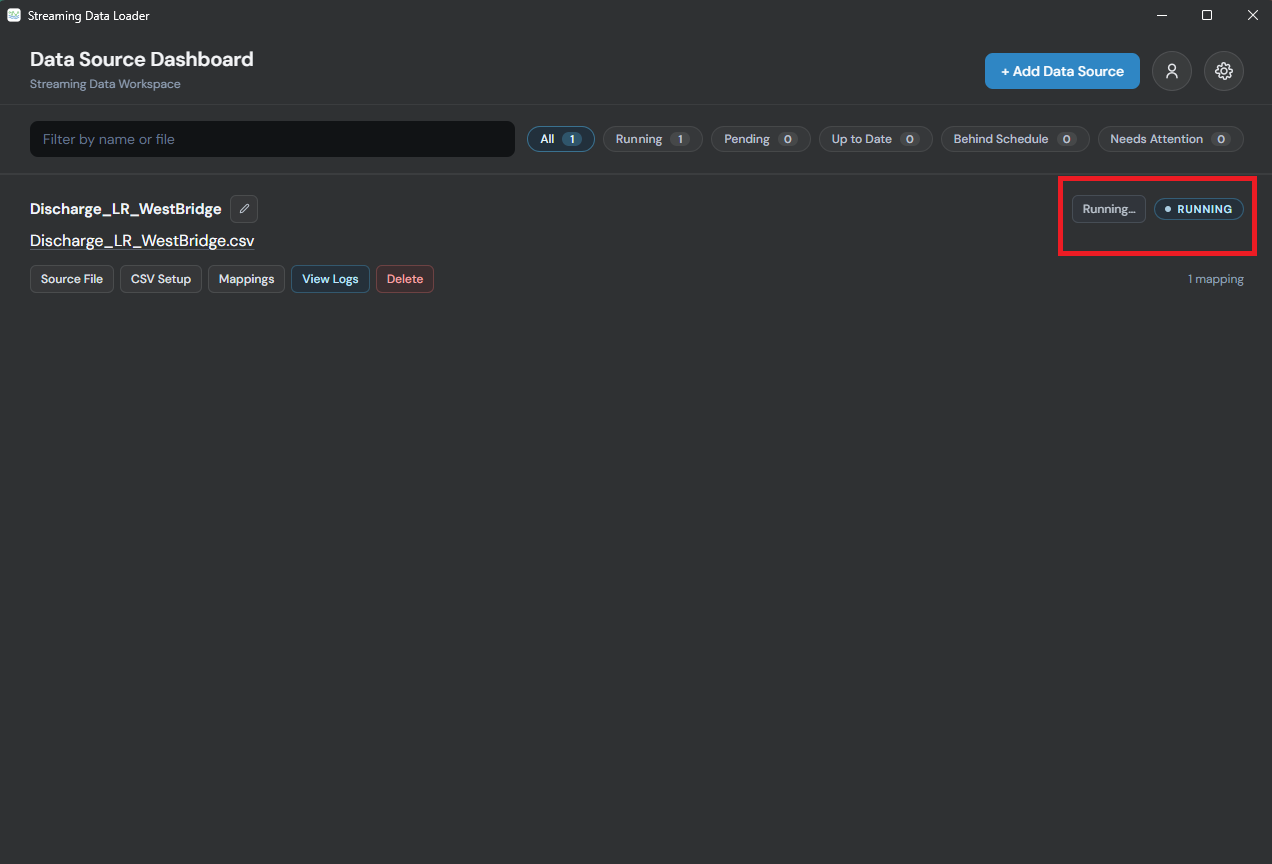1272x864 pixels.
Task: Edit the Discharge_LR_WestBridge name with pencil icon
Action: tap(244, 209)
